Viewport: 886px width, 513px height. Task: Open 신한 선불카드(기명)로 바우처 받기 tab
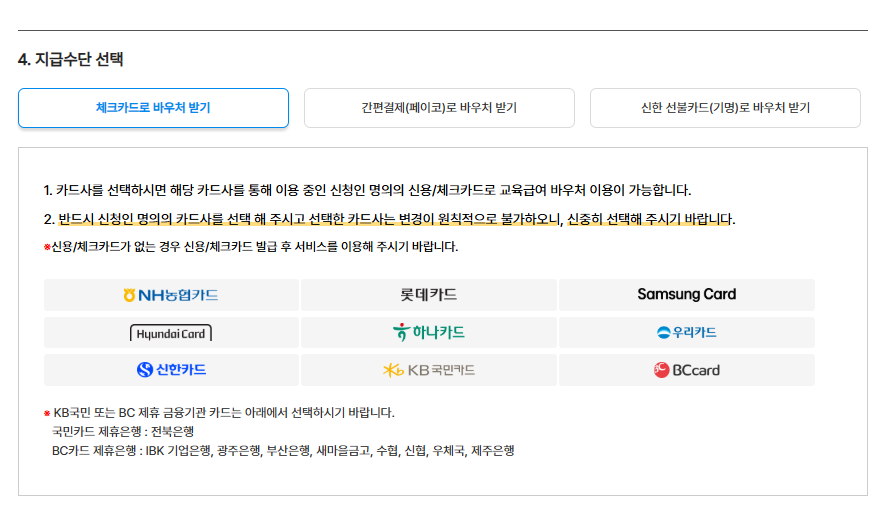click(x=725, y=108)
